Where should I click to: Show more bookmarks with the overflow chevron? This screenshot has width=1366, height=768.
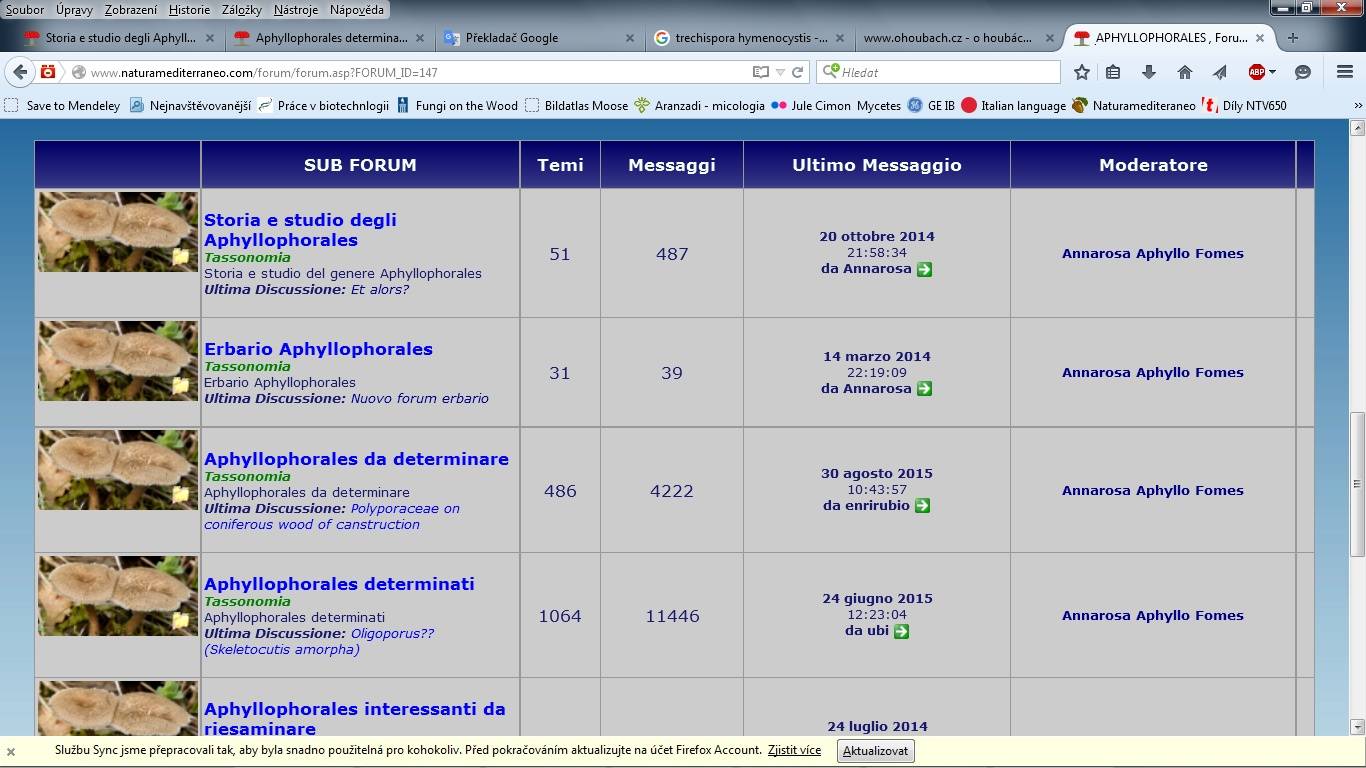pos(1357,105)
